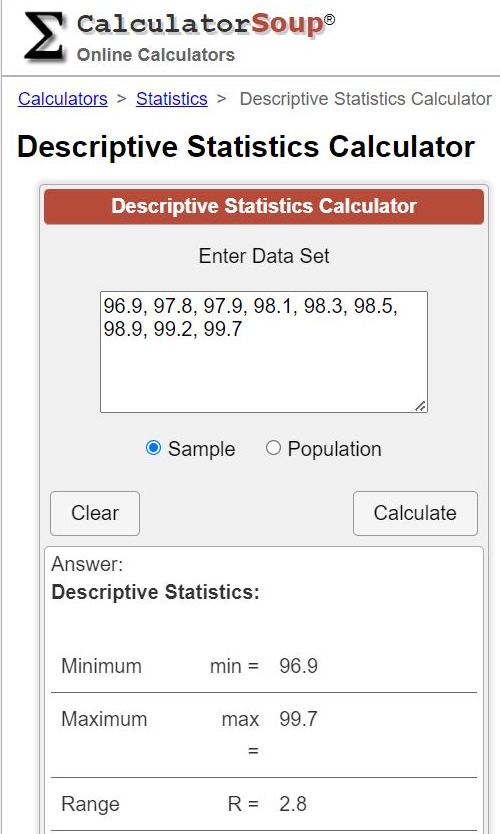Grab the textarea resize handle corner
This screenshot has height=834, width=500.
click(x=420, y=406)
